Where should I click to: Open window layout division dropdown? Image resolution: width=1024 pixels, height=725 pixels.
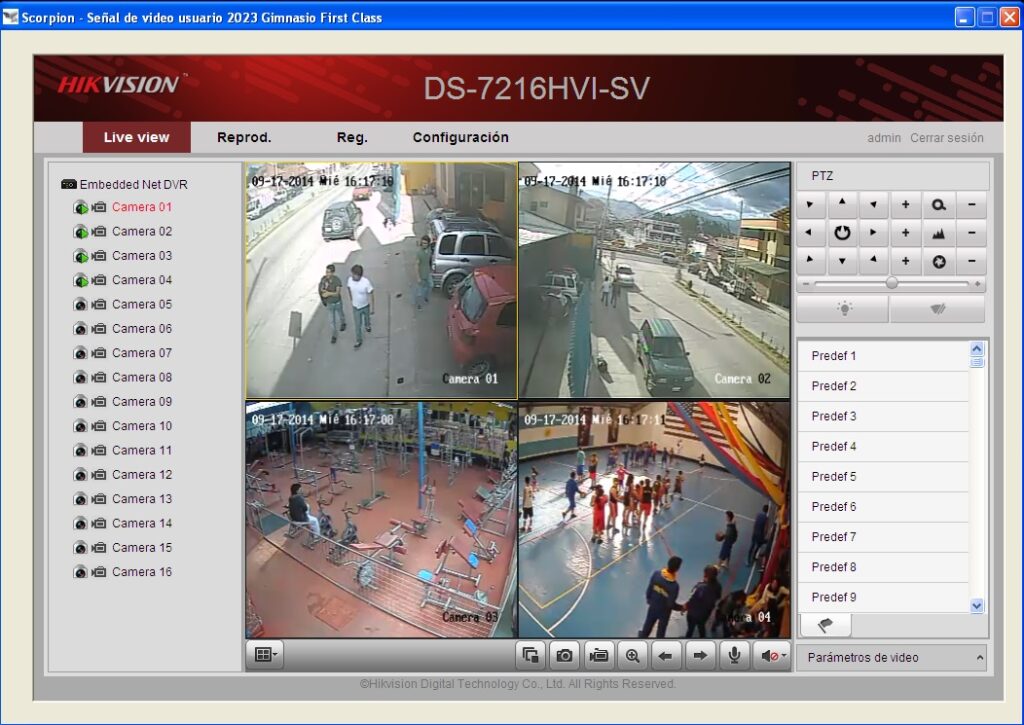point(265,654)
